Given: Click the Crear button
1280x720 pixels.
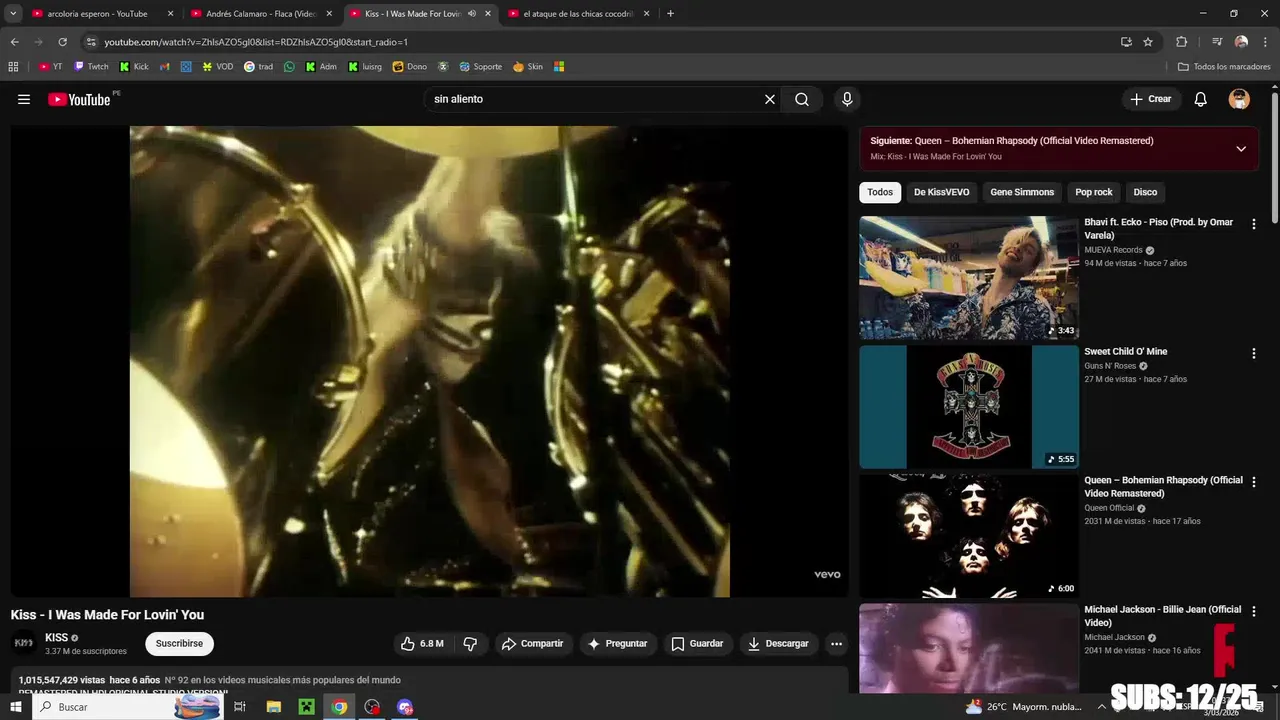Looking at the screenshot, I should tap(1151, 99).
